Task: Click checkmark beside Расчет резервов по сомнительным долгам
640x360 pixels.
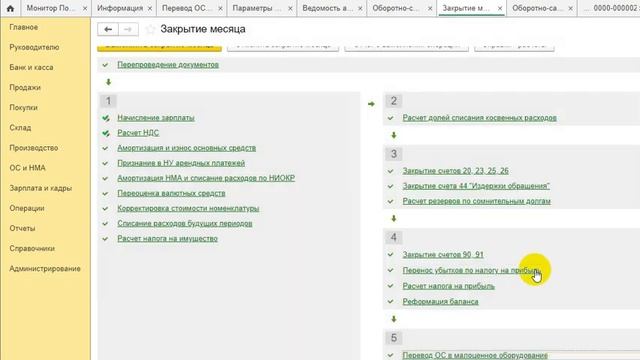Action: (x=391, y=201)
